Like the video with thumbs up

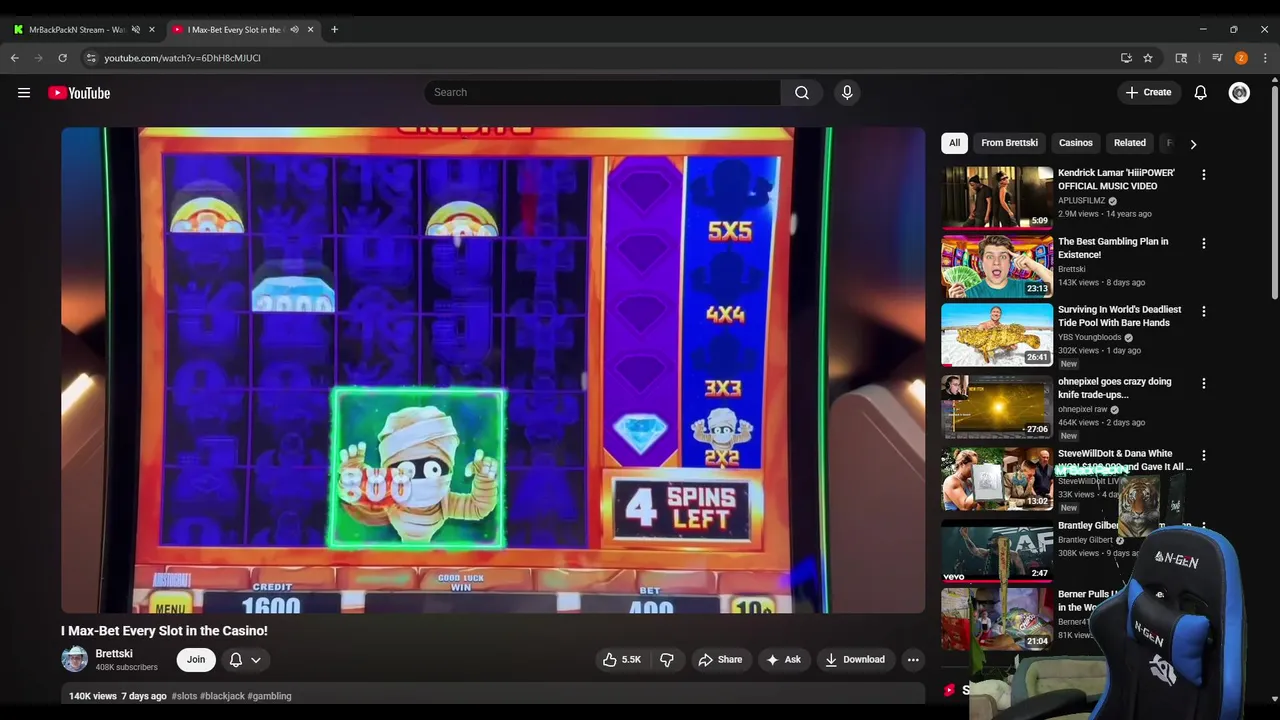[x=621, y=660]
